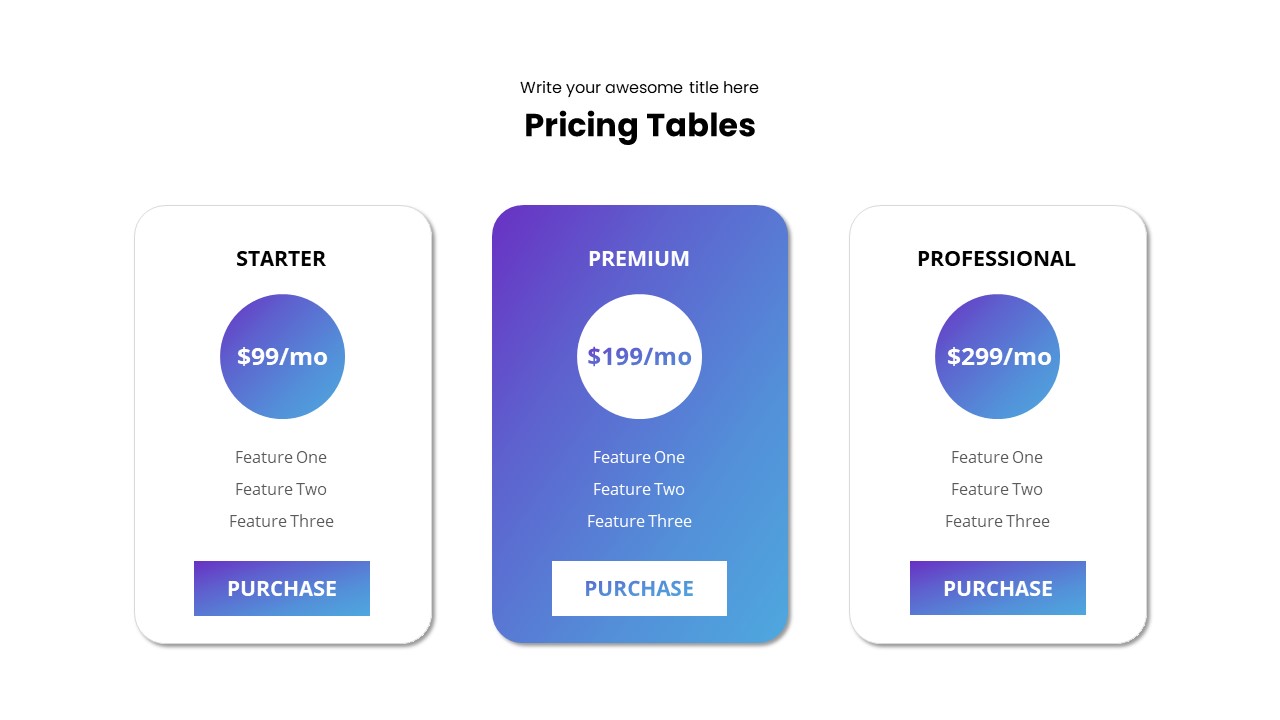
Task: Choose Feature Three in the Premium card
Action: point(639,521)
